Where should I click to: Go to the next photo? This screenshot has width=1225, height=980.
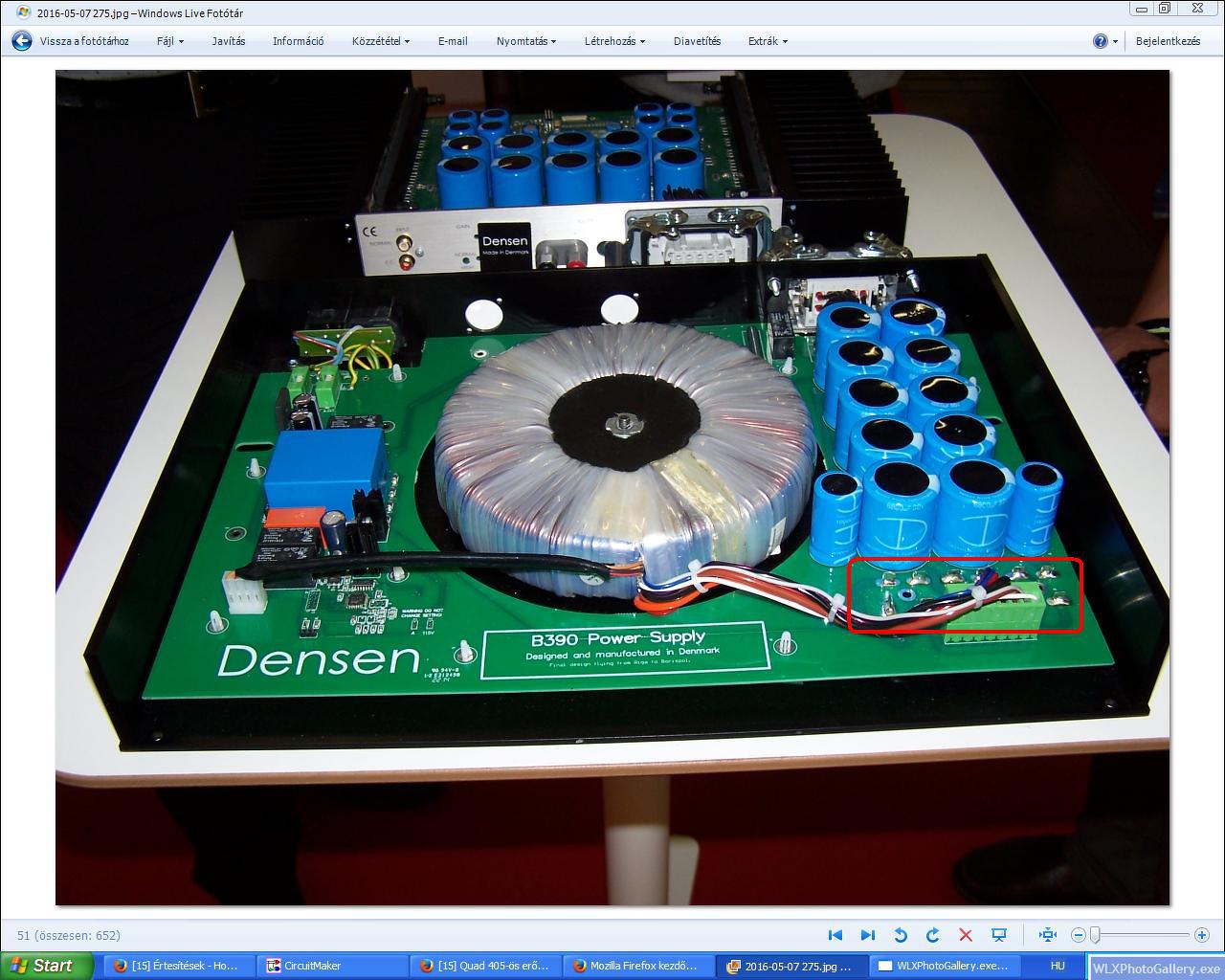tap(868, 935)
